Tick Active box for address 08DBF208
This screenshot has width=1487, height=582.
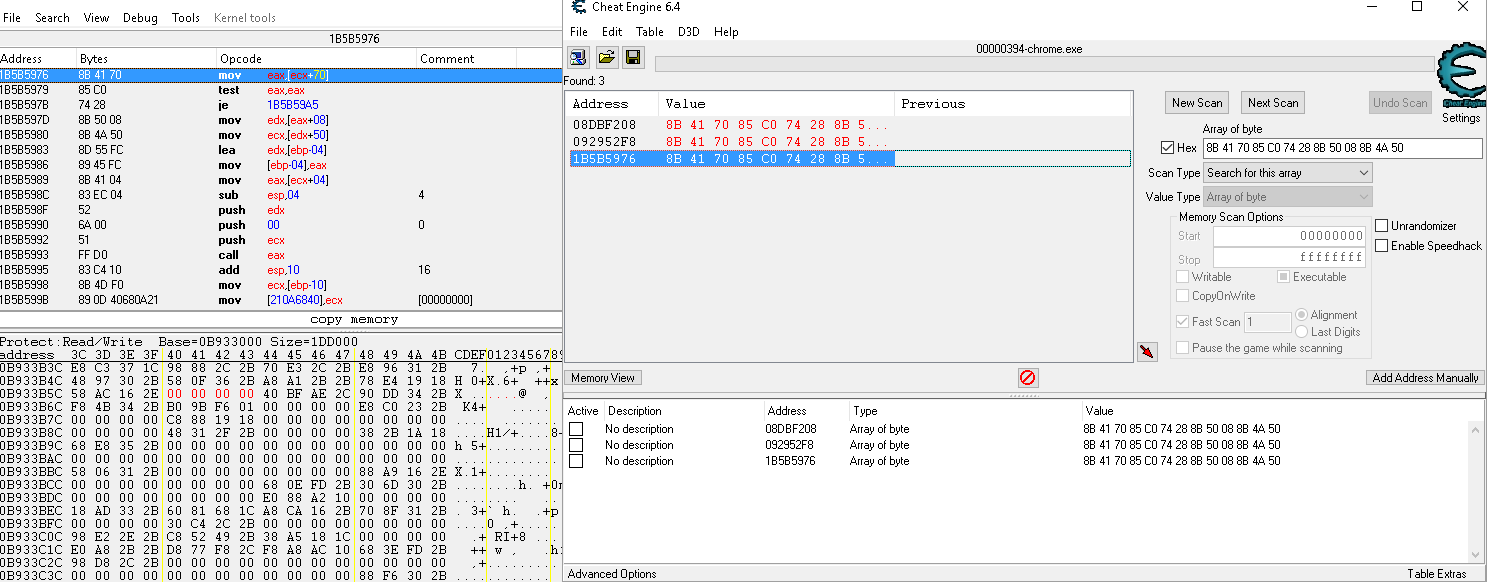click(x=576, y=429)
